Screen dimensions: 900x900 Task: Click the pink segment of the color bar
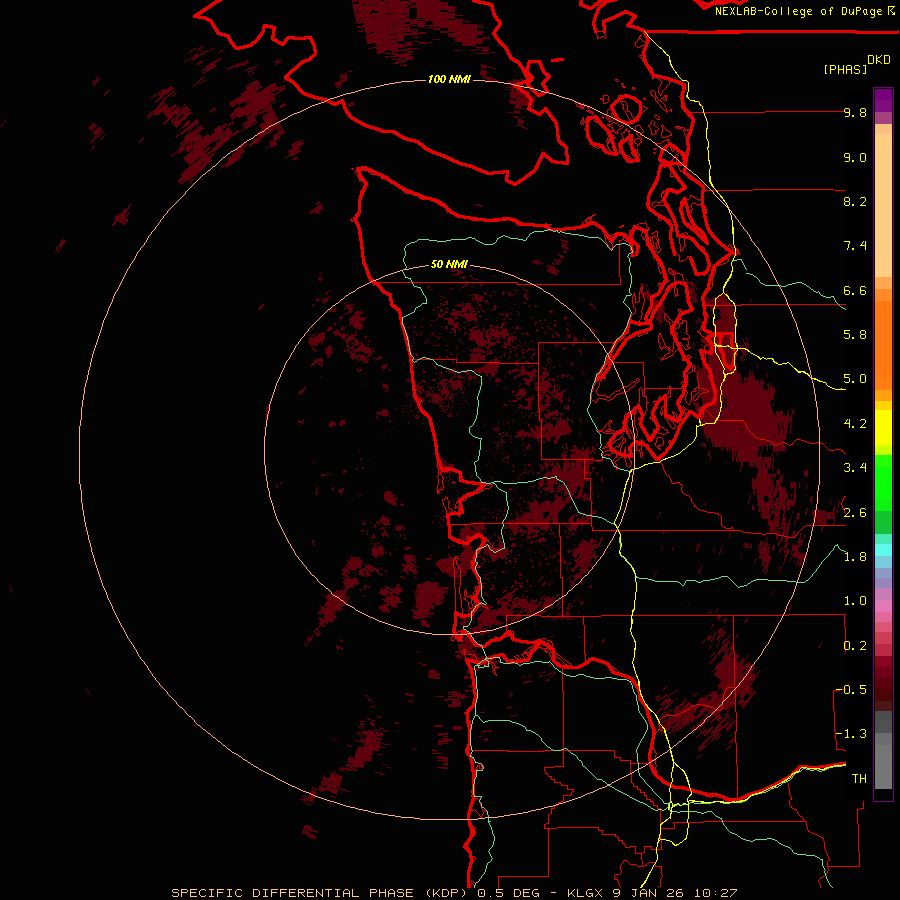883,606
